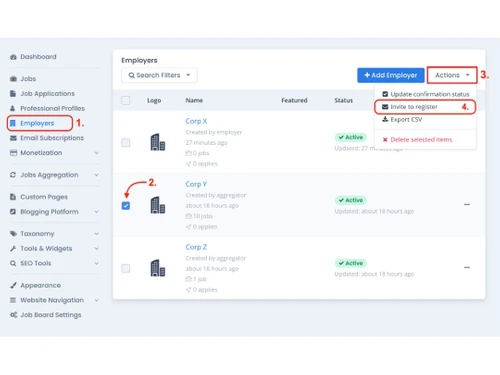
Task: Click the Add Employer button
Action: click(391, 75)
